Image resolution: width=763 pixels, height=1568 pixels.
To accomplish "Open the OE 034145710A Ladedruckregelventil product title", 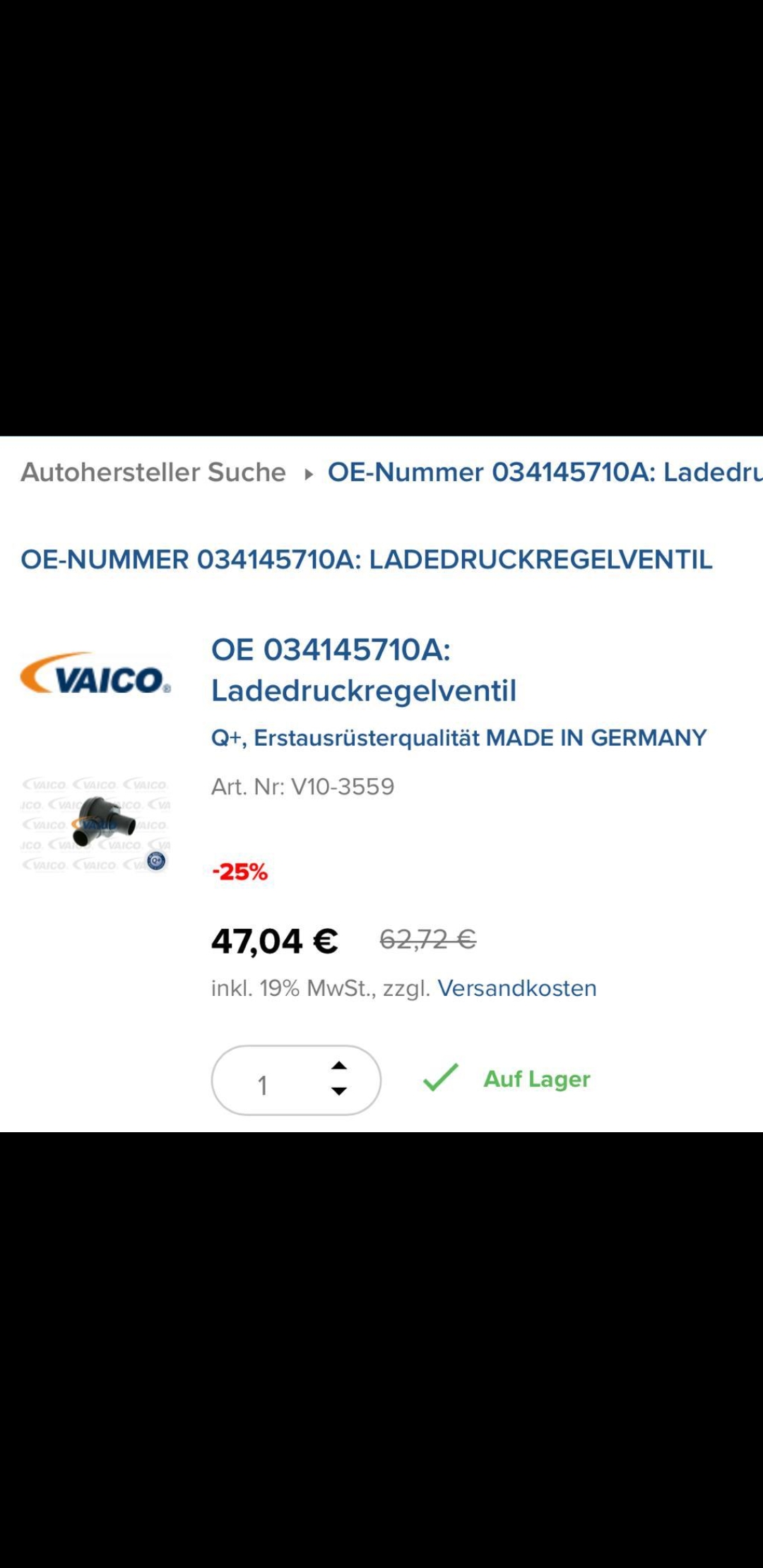I will tap(364, 670).
